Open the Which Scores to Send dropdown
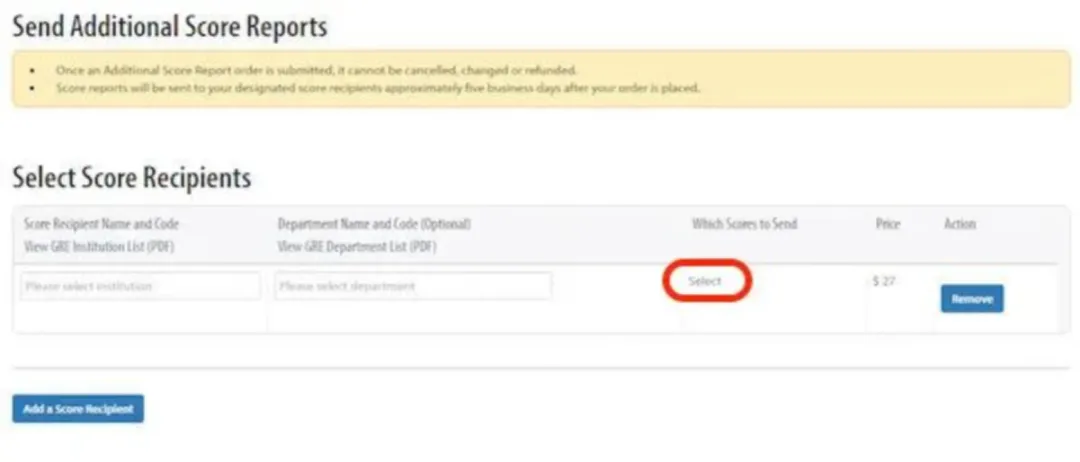Screen dimensions: 1080x462 (706, 282)
